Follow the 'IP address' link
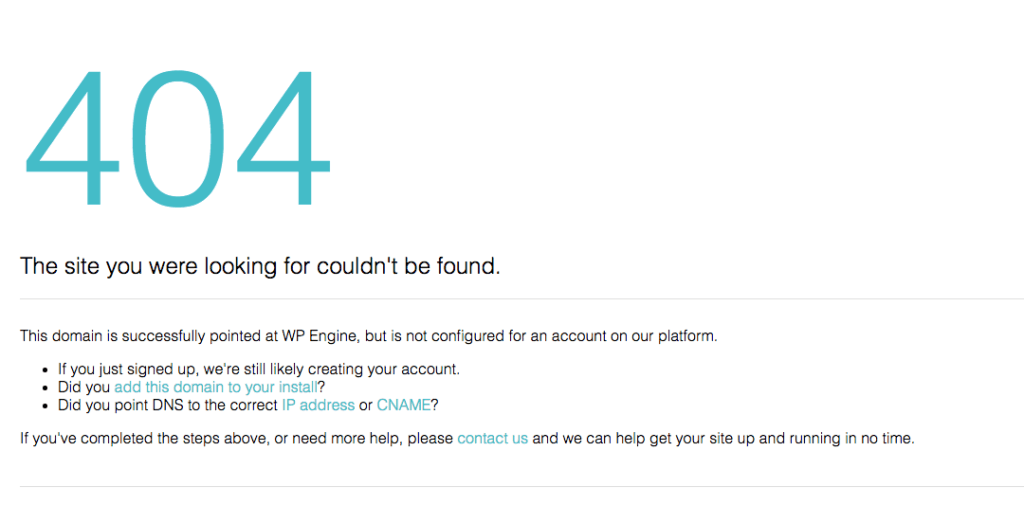 click(318, 405)
